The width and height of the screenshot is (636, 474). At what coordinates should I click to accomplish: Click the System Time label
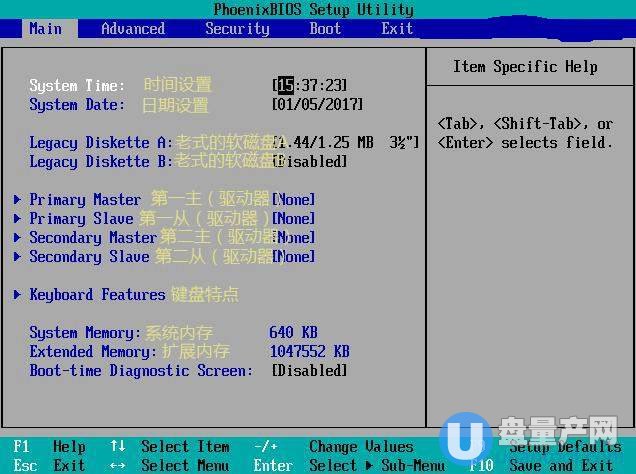click(77, 85)
